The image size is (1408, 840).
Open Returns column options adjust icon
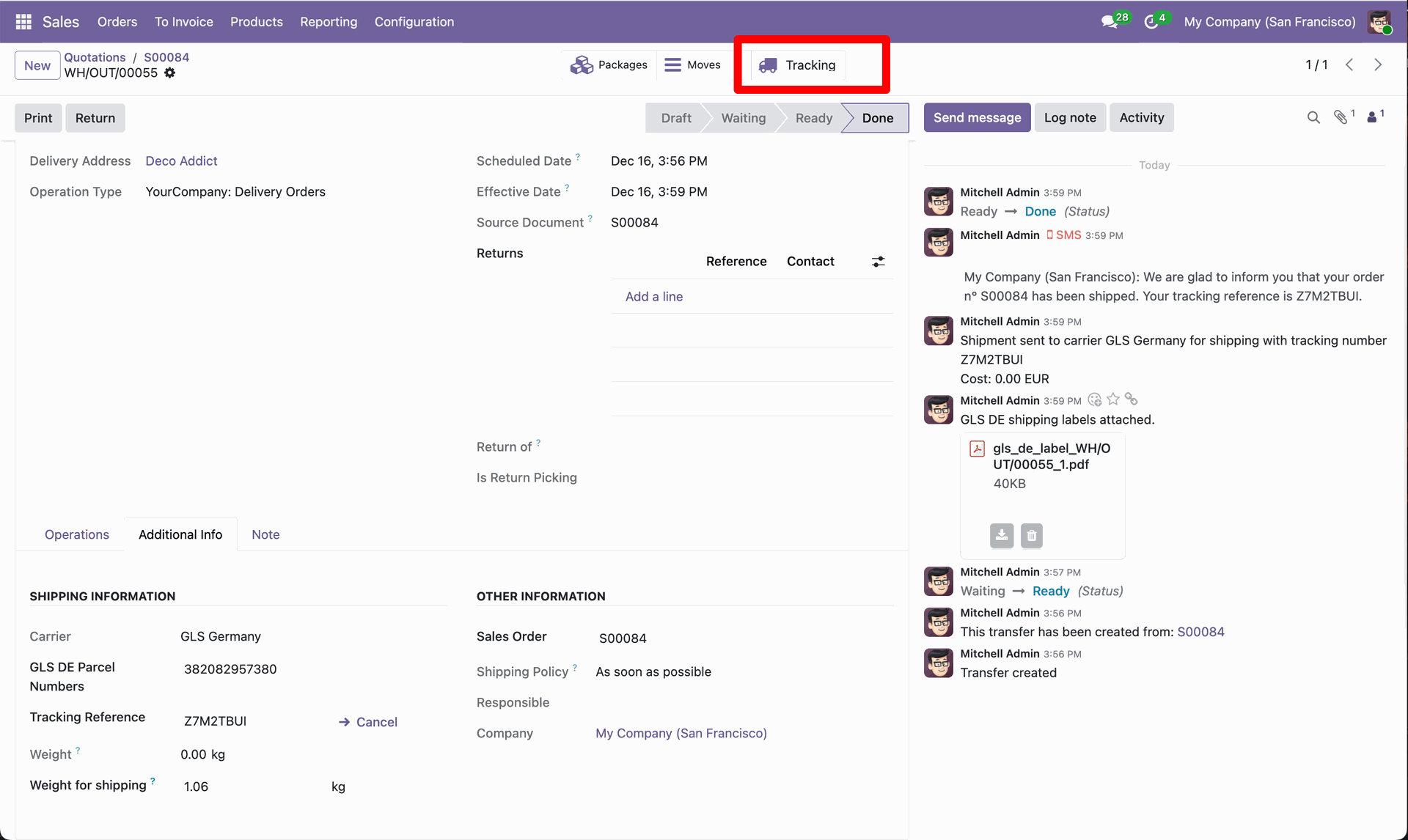coord(878,262)
